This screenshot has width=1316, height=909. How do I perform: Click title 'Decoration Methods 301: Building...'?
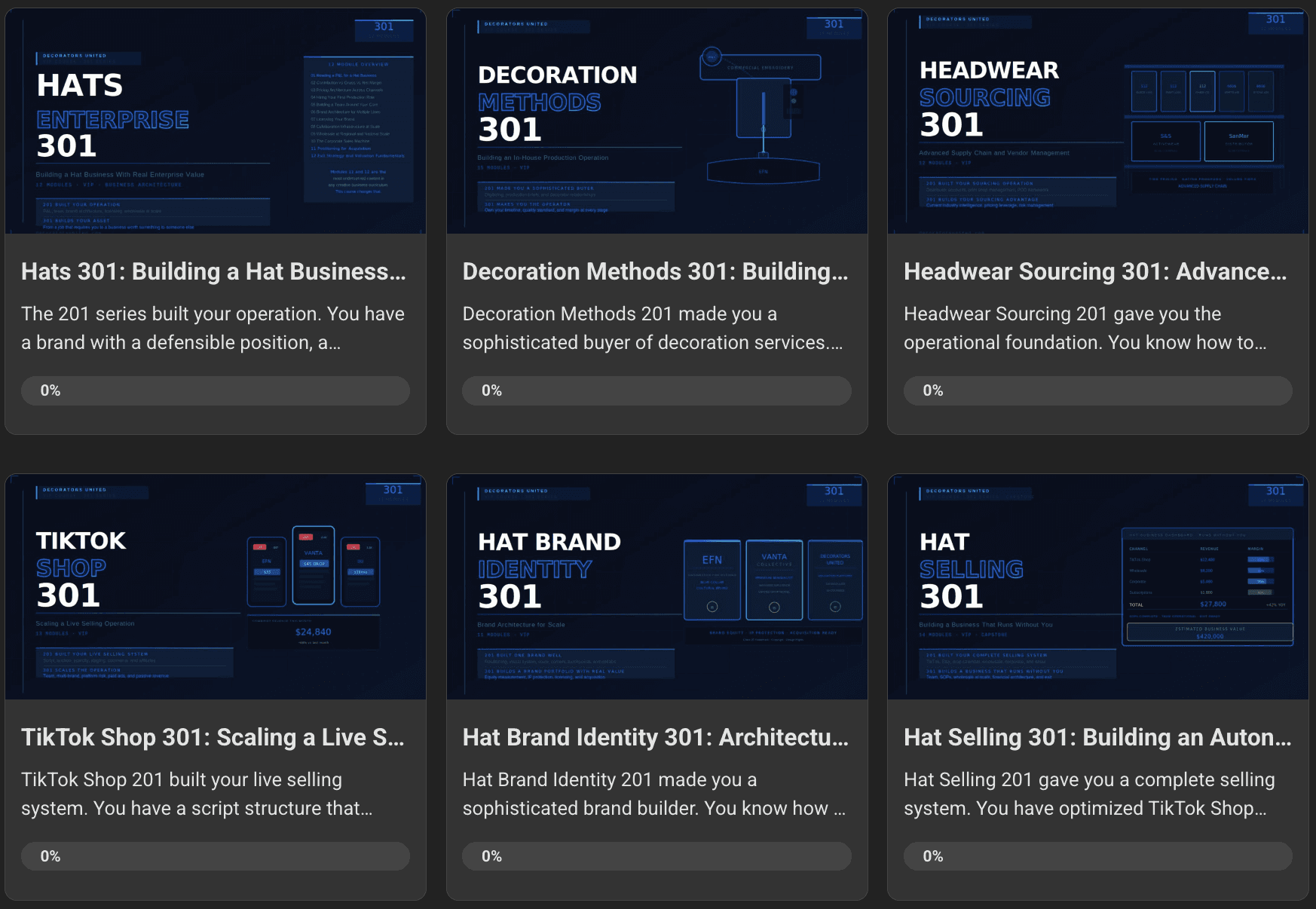coord(655,271)
